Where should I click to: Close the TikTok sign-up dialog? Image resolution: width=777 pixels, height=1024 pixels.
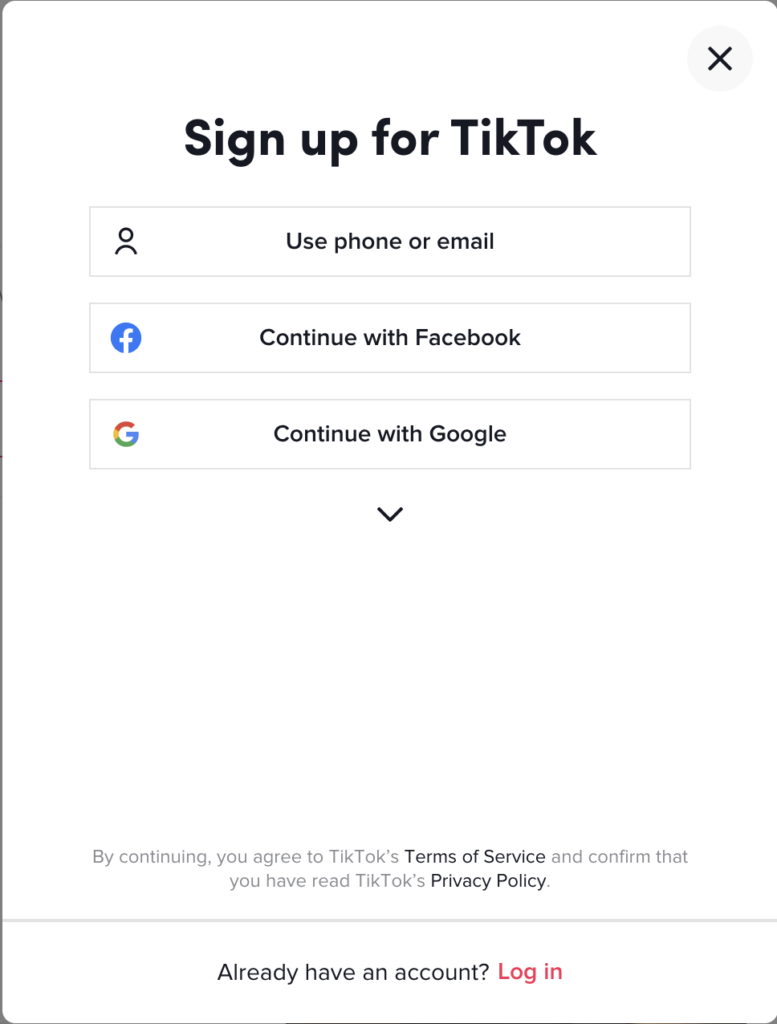719,59
